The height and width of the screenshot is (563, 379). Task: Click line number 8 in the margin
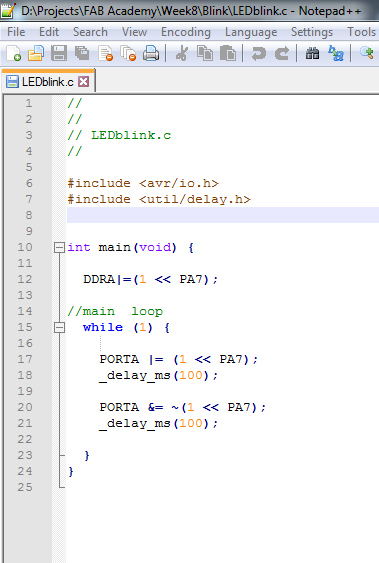[29, 215]
